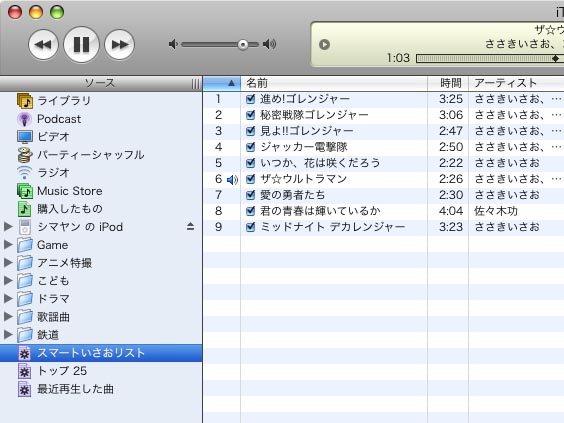The height and width of the screenshot is (423, 564).
Task: Select the アニメ特撮 folder
Action: [x=54, y=263]
